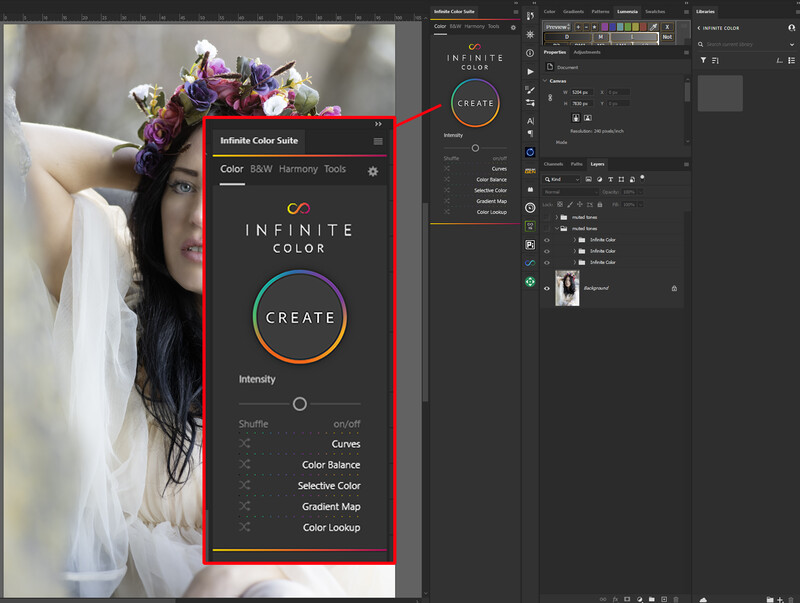Viewport: 800px width, 603px height.
Task: Click the Lumenzia M button
Action: (601, 37)
